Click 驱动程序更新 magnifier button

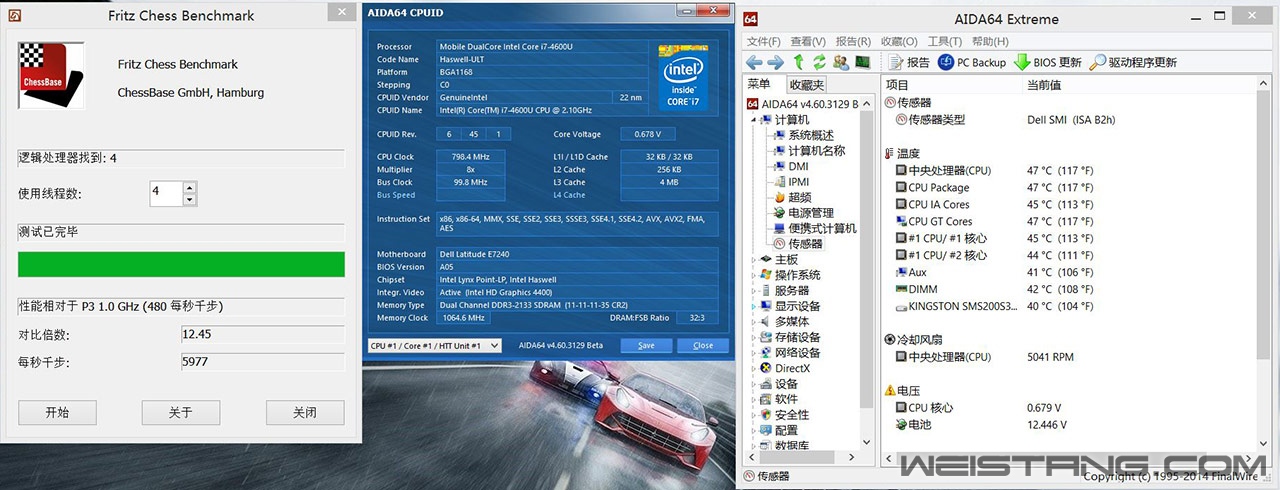point(1133,62)
